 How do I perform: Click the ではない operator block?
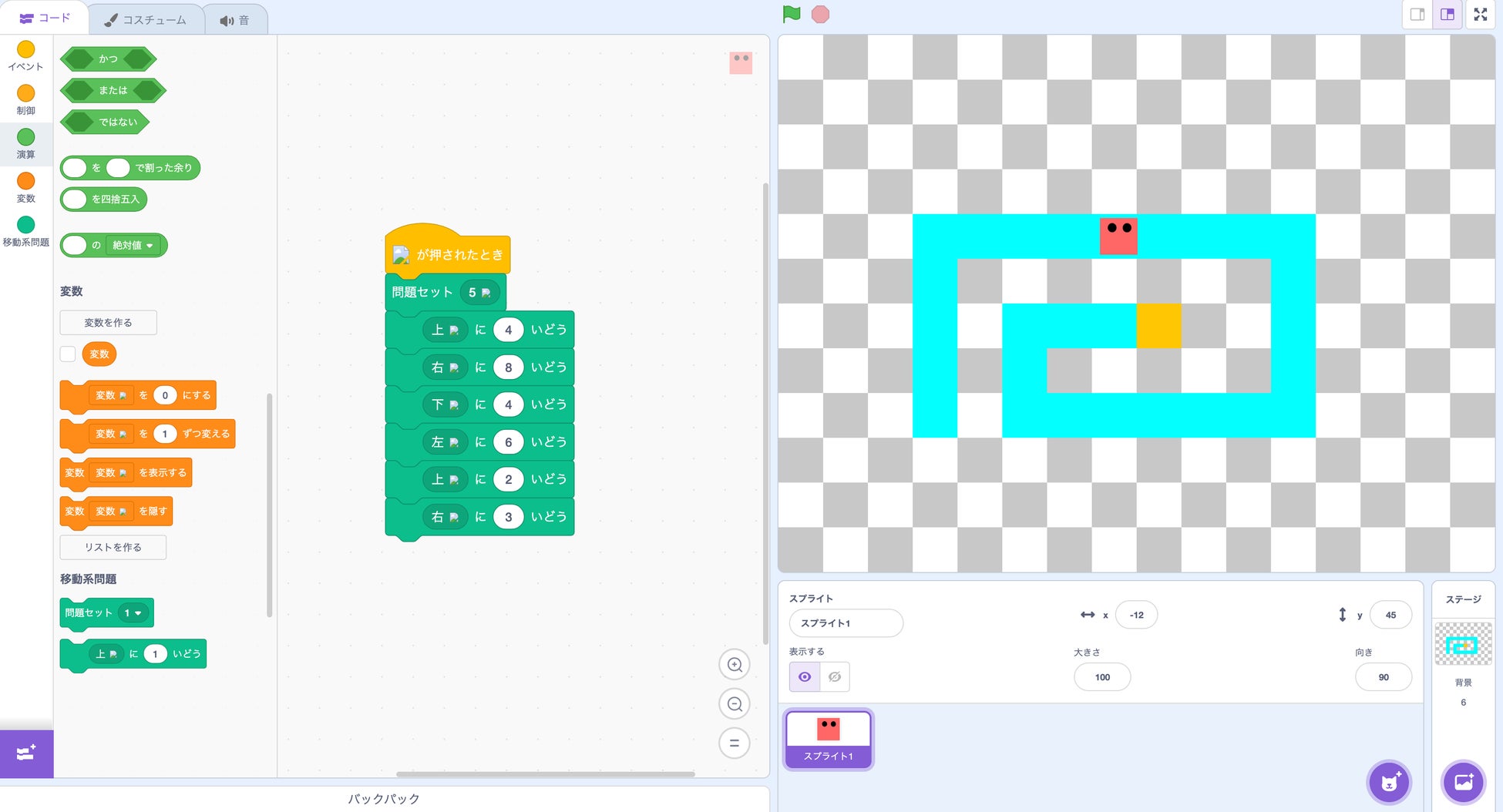[x=105, y=122]
